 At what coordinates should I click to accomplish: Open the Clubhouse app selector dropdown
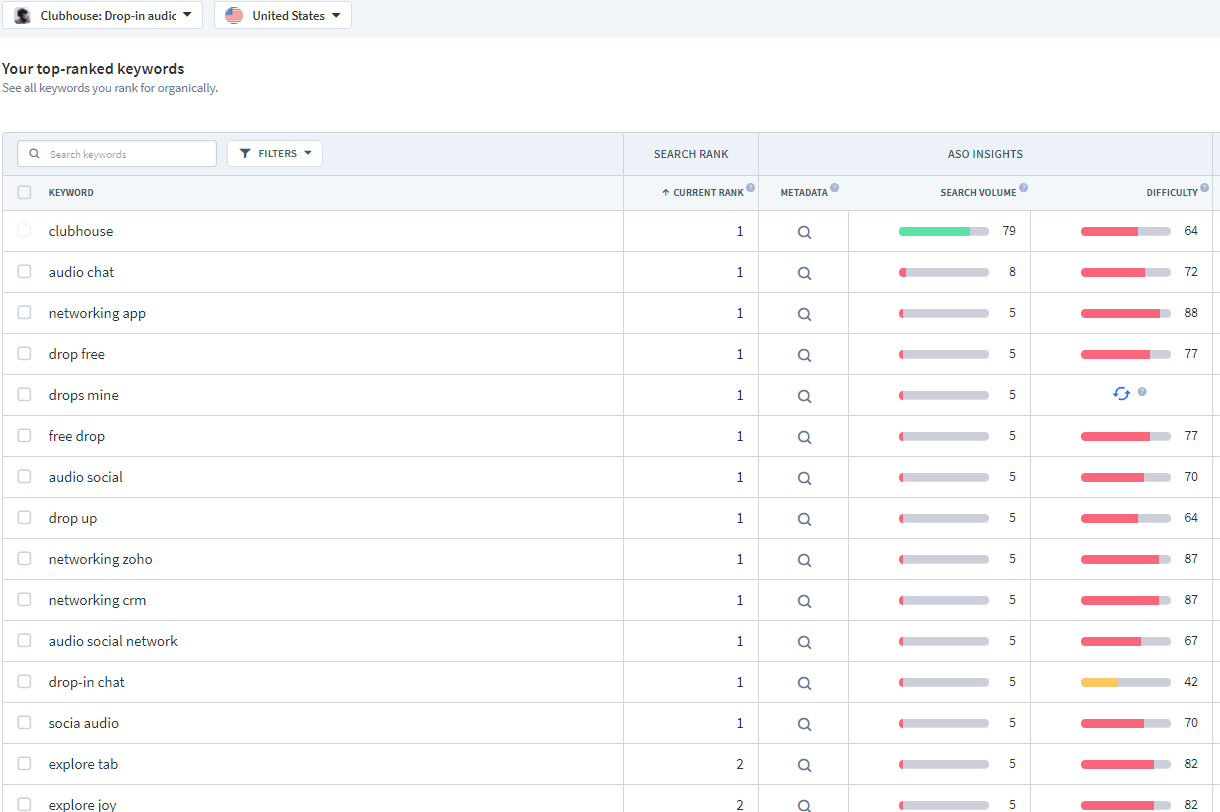point(102,16)
